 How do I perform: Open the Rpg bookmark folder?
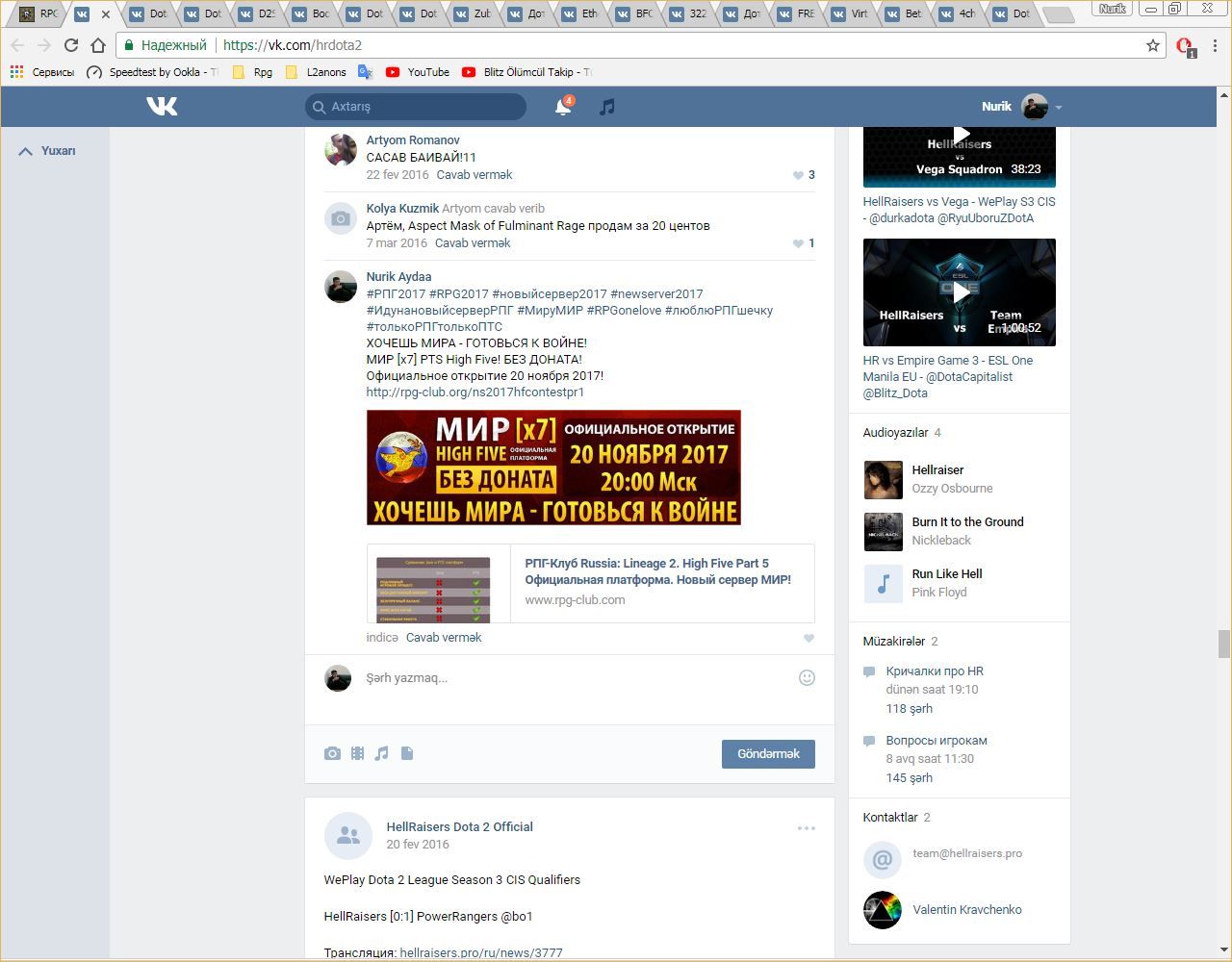point(253,72)
